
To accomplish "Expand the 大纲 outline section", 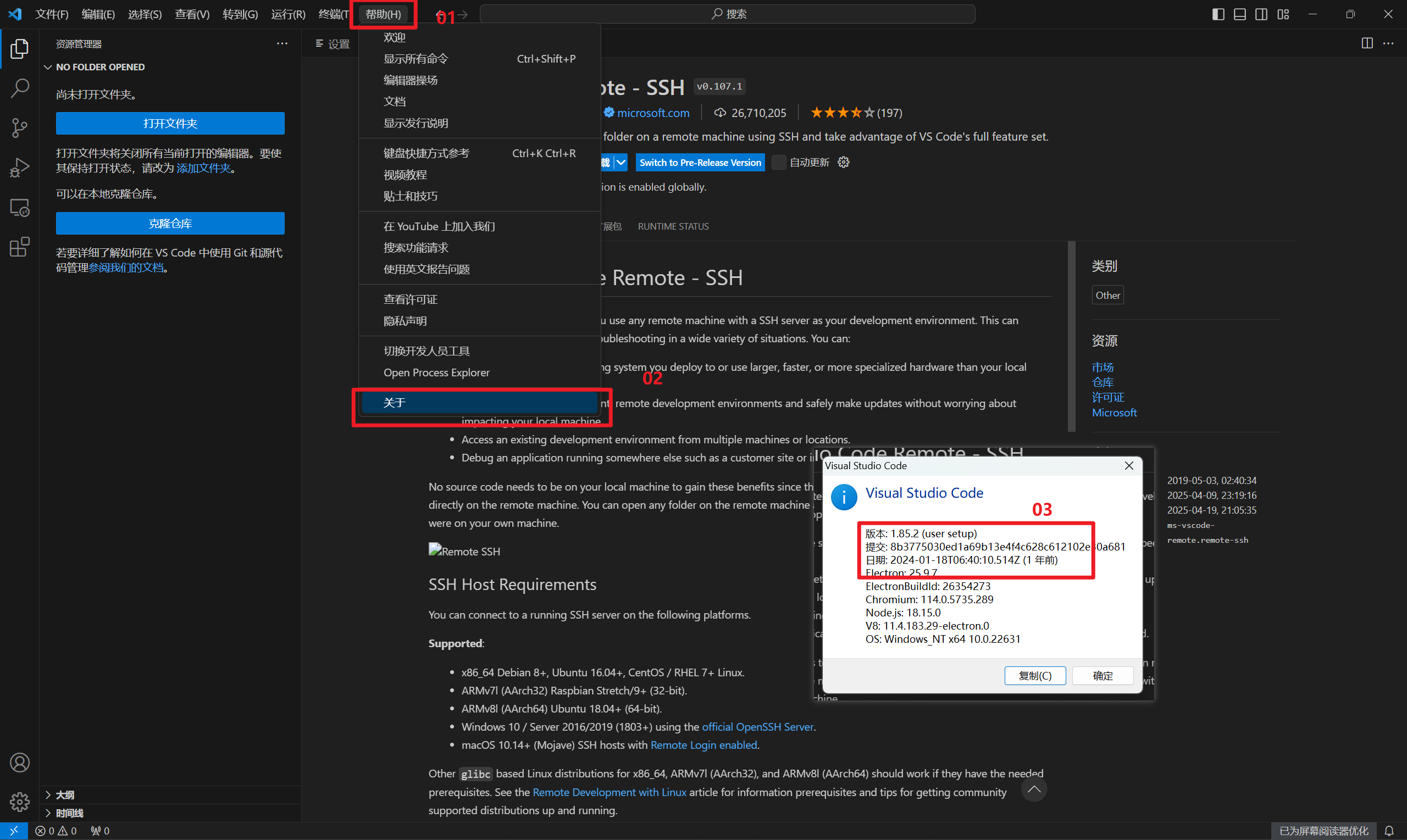I will pyautogui.click(x=64, y=795).
